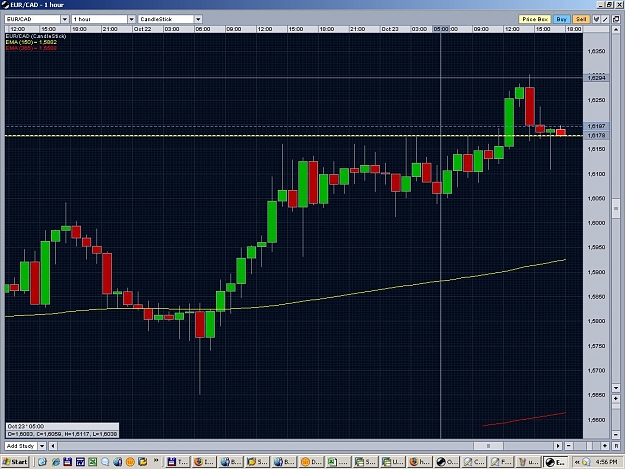Click the Excel quick launch icon

coord(92,462)
